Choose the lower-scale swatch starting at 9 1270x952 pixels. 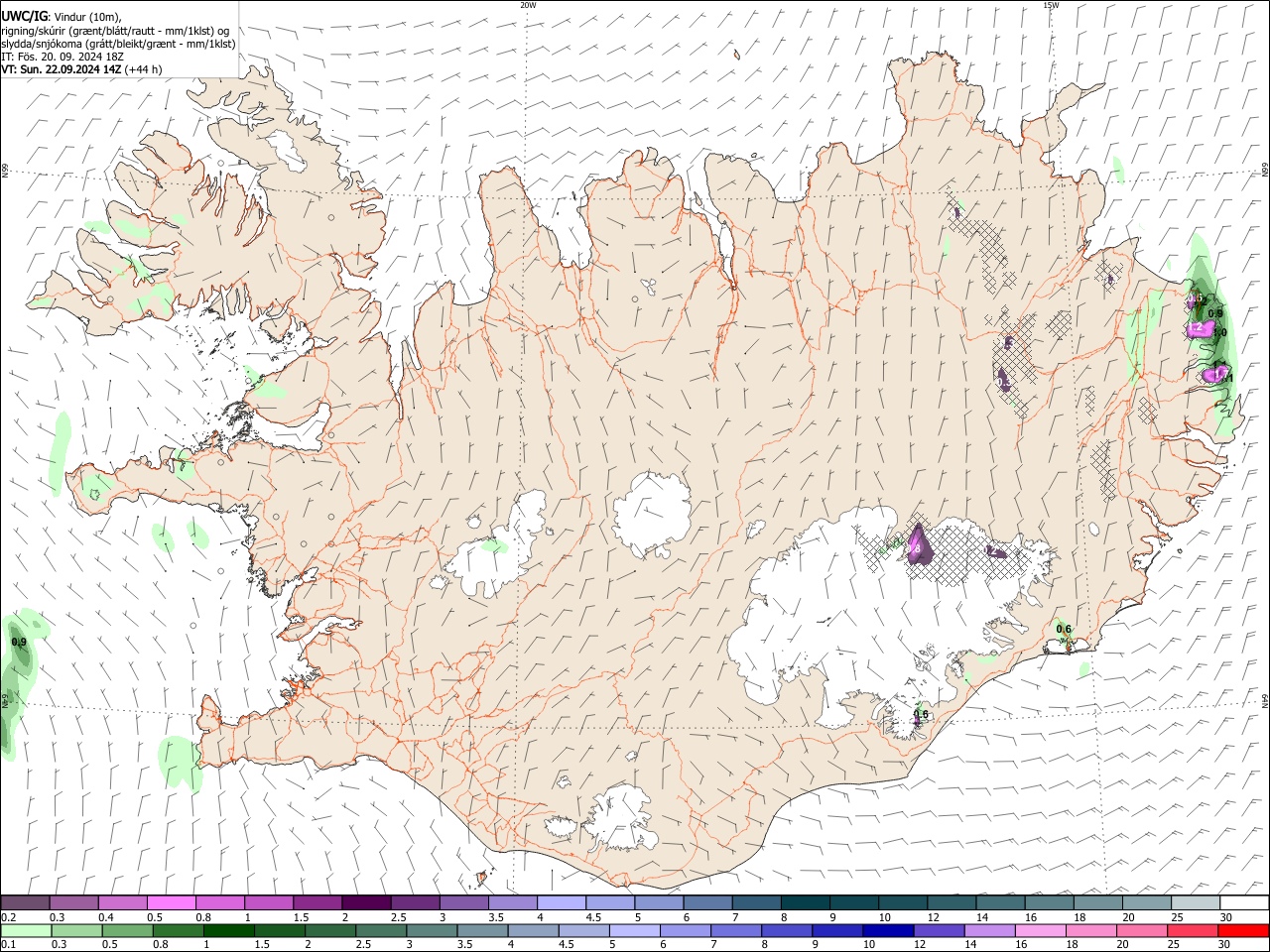click(837, 931)
